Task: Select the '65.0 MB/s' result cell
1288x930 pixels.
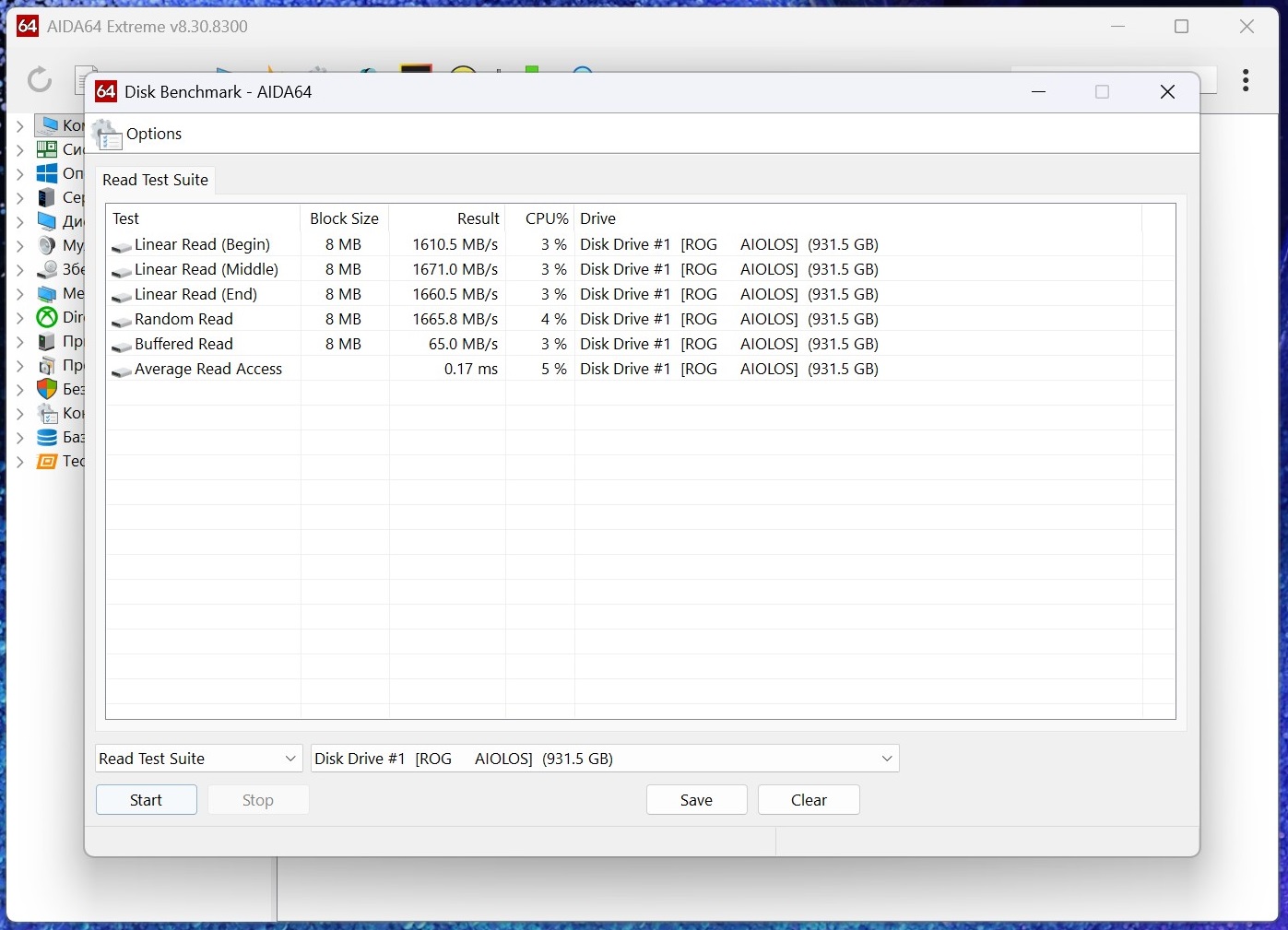Action: click(x=464, y=344)
